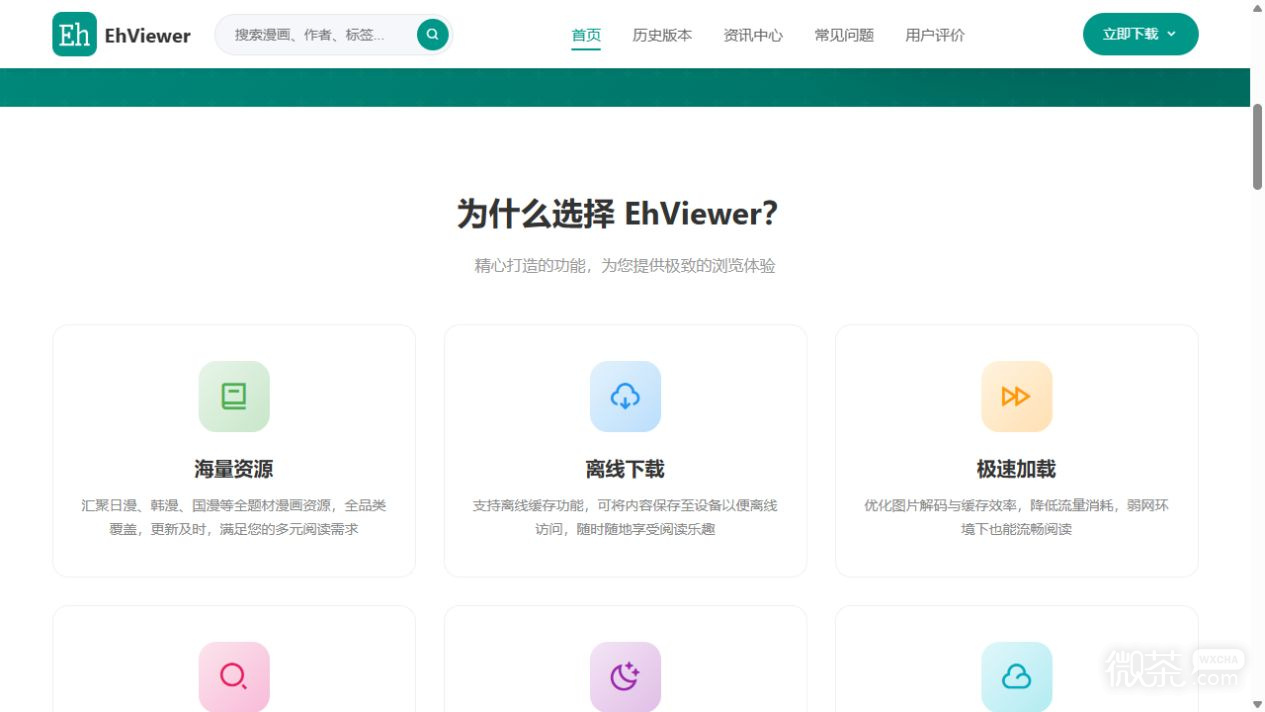Click the EhViewer logo icon
The image size is (1265, 712).
tap(75, 34)
